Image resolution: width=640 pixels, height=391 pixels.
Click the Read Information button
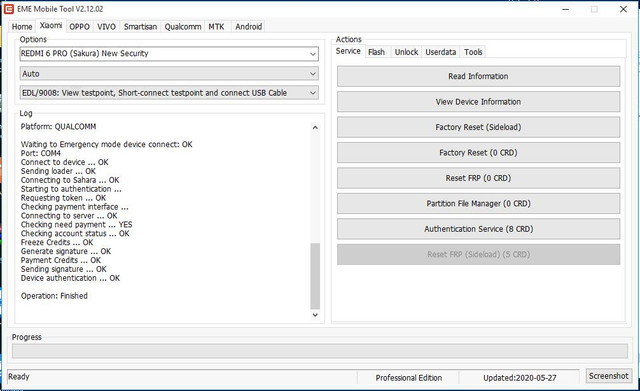(478, 76)
